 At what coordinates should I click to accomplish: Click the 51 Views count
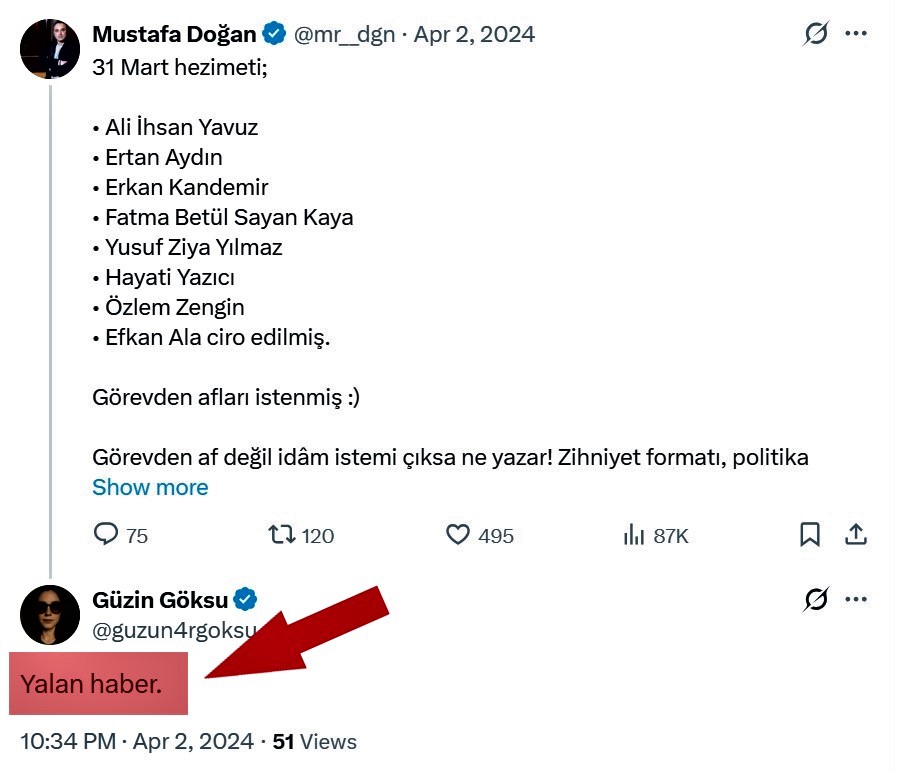[x=314, y=742]
